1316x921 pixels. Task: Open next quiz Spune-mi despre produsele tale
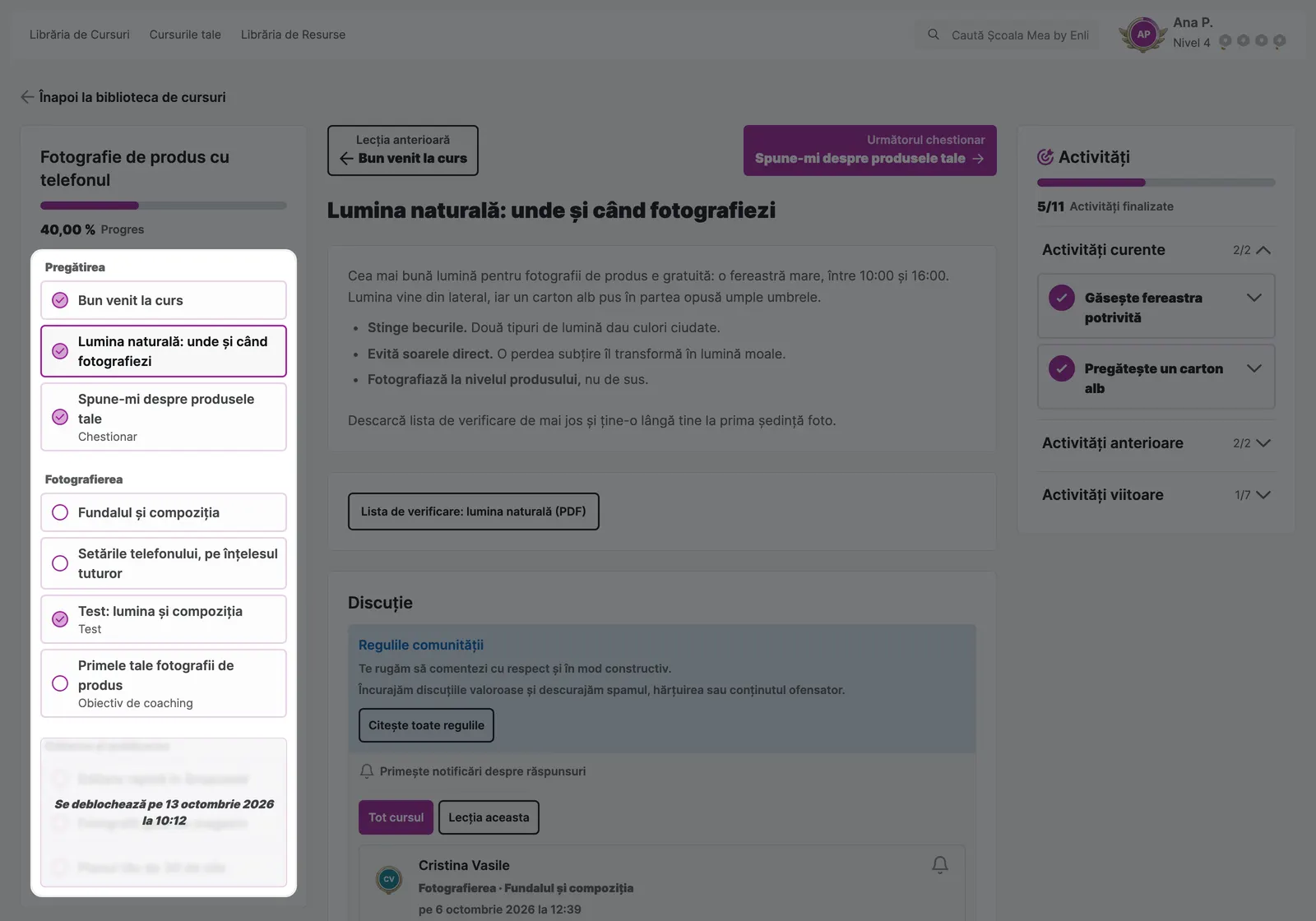(x=870, y=150)
